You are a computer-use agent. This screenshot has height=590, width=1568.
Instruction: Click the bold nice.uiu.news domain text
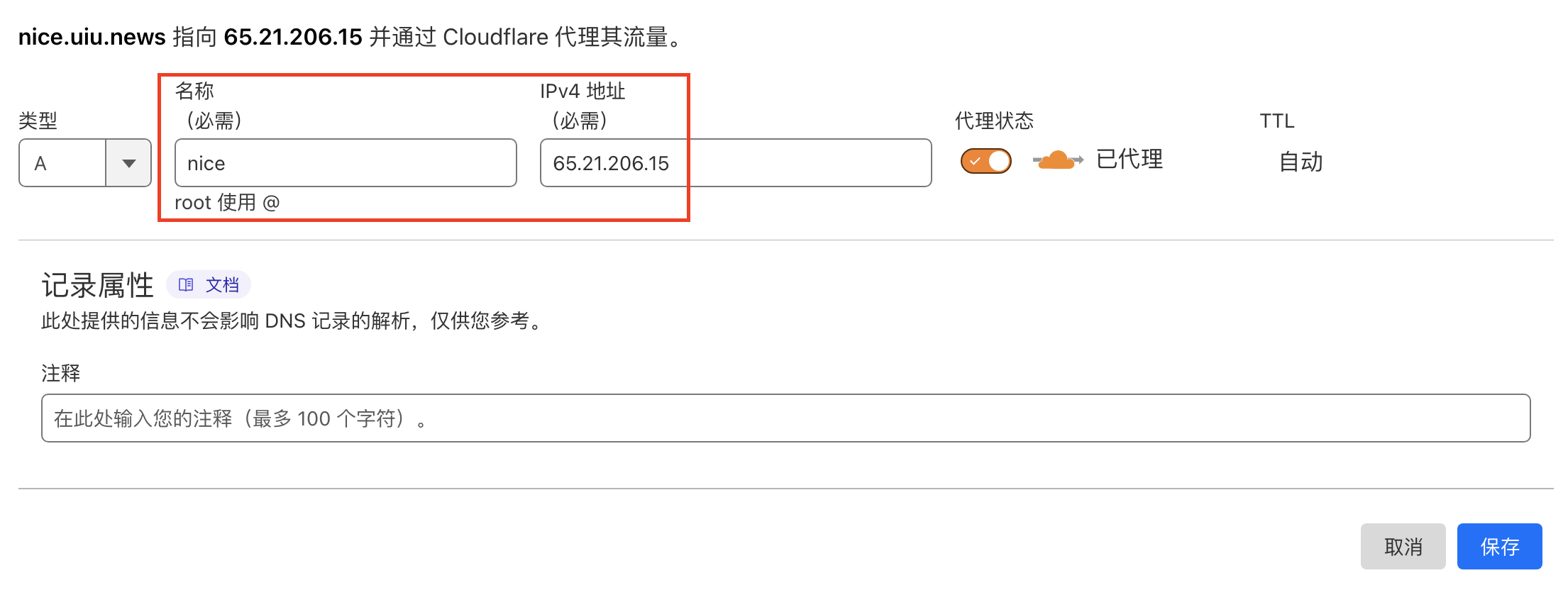pyautogui.click(x=92, y=37)
